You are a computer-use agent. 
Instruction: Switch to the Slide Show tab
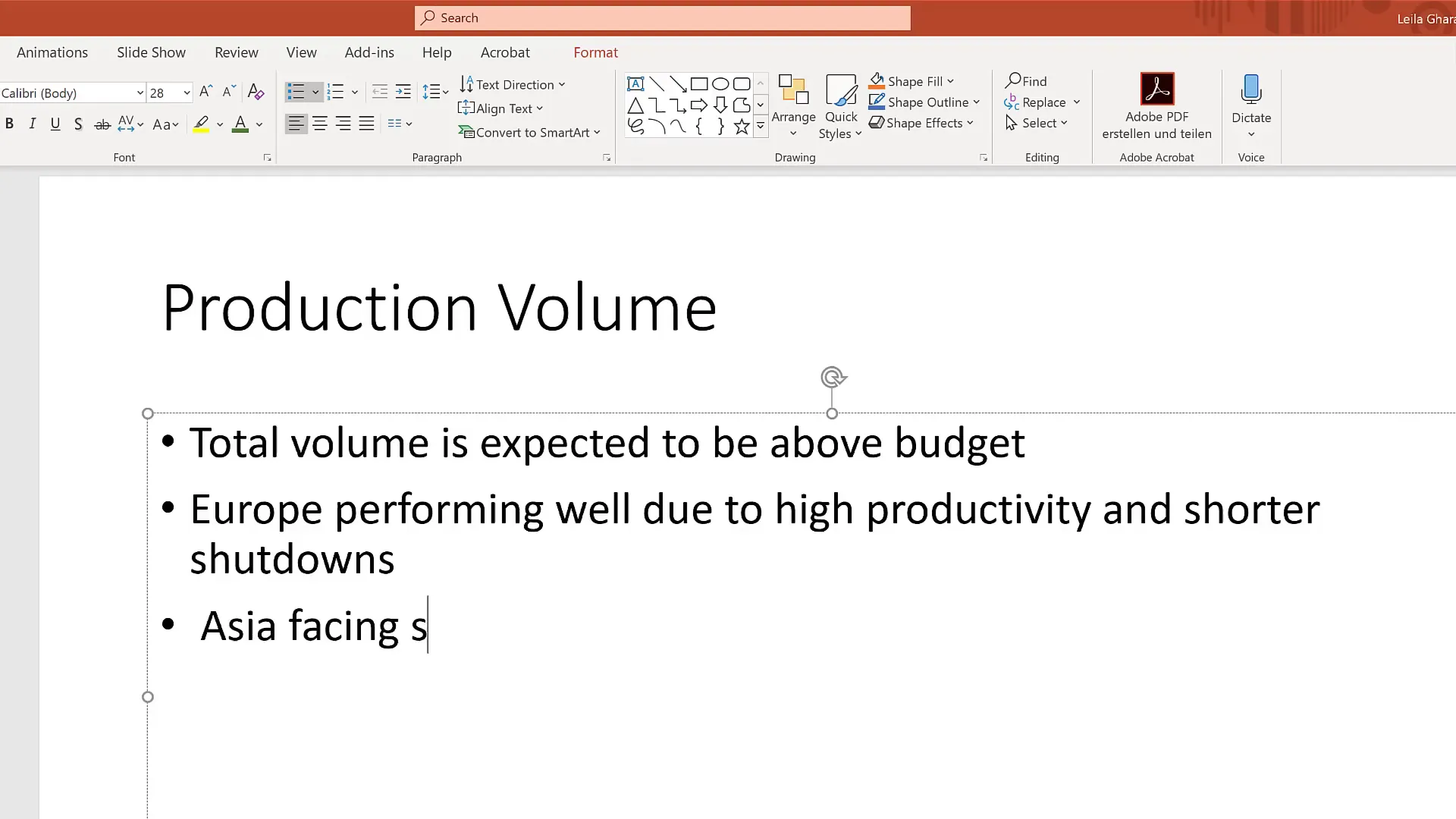pyautogui.click(x=151, y=52)
